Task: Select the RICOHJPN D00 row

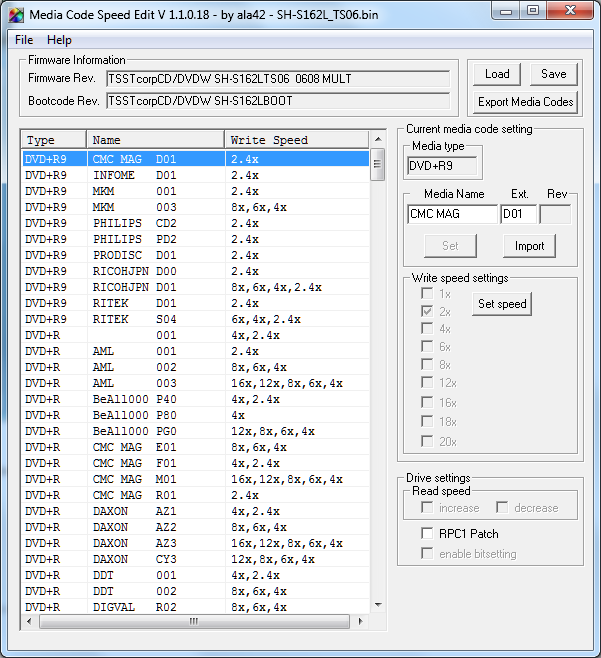Action: (196, 271)
